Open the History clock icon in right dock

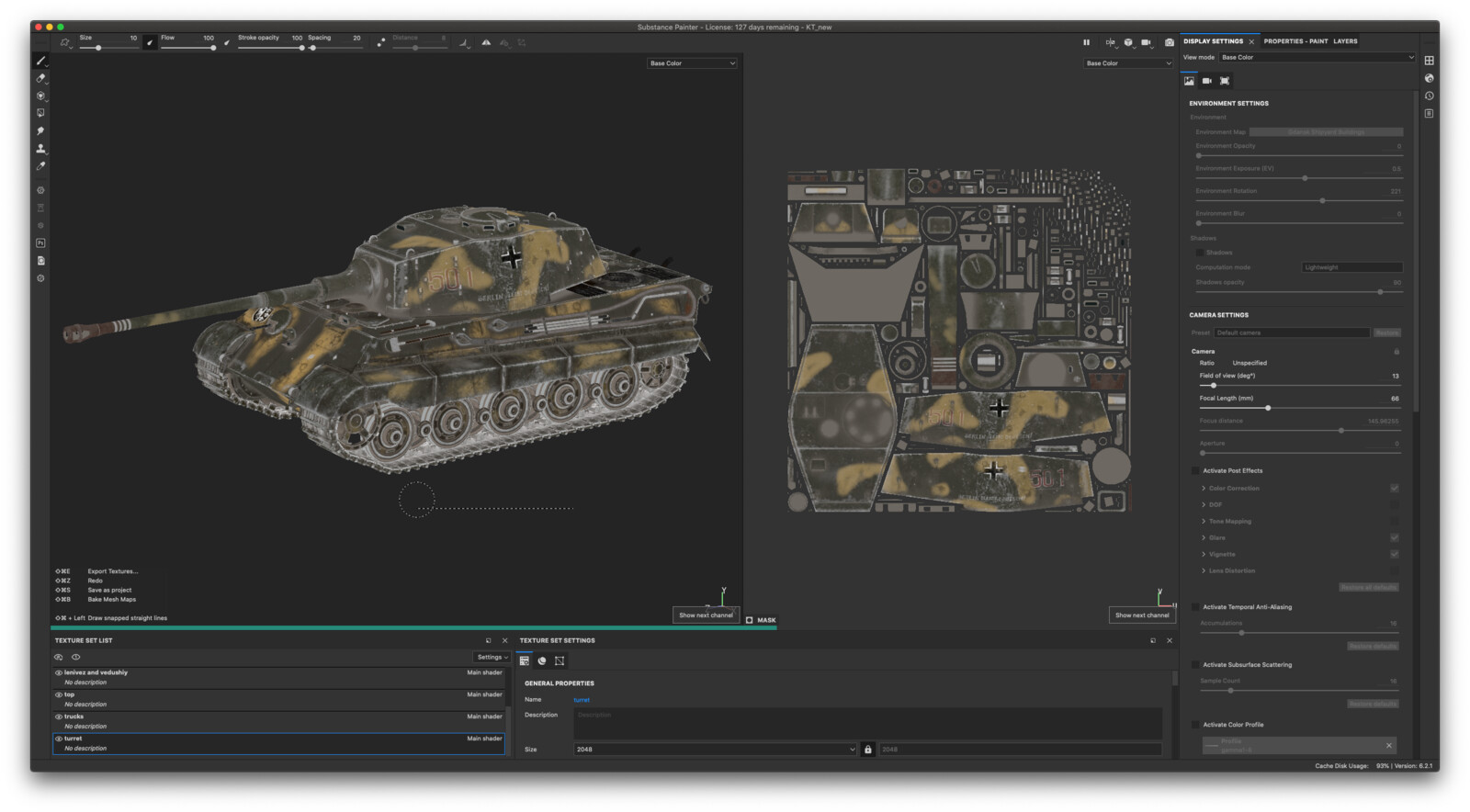[1429, 96]
